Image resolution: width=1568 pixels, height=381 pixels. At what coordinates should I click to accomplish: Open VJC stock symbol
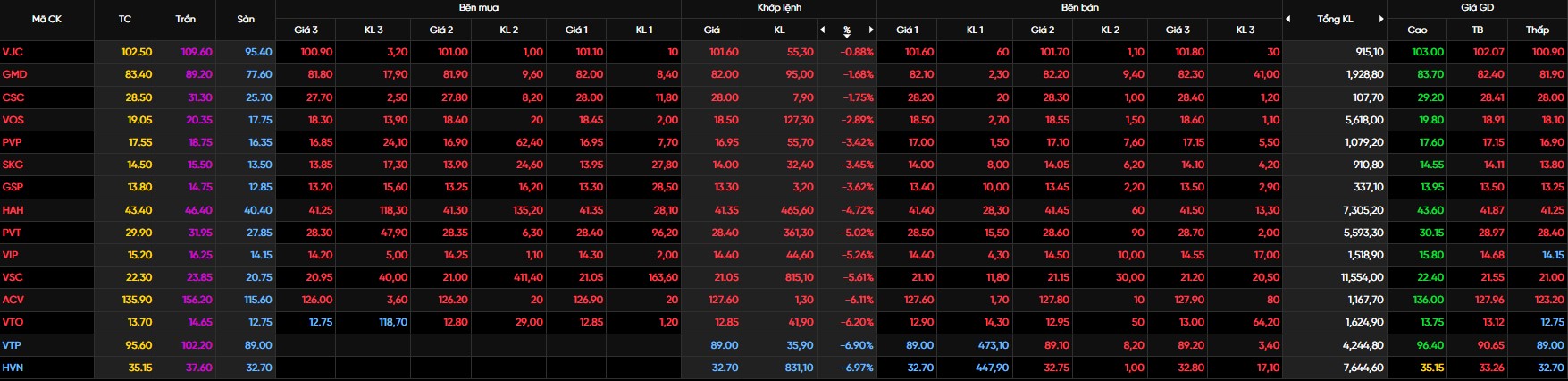(x=13, y=53)
